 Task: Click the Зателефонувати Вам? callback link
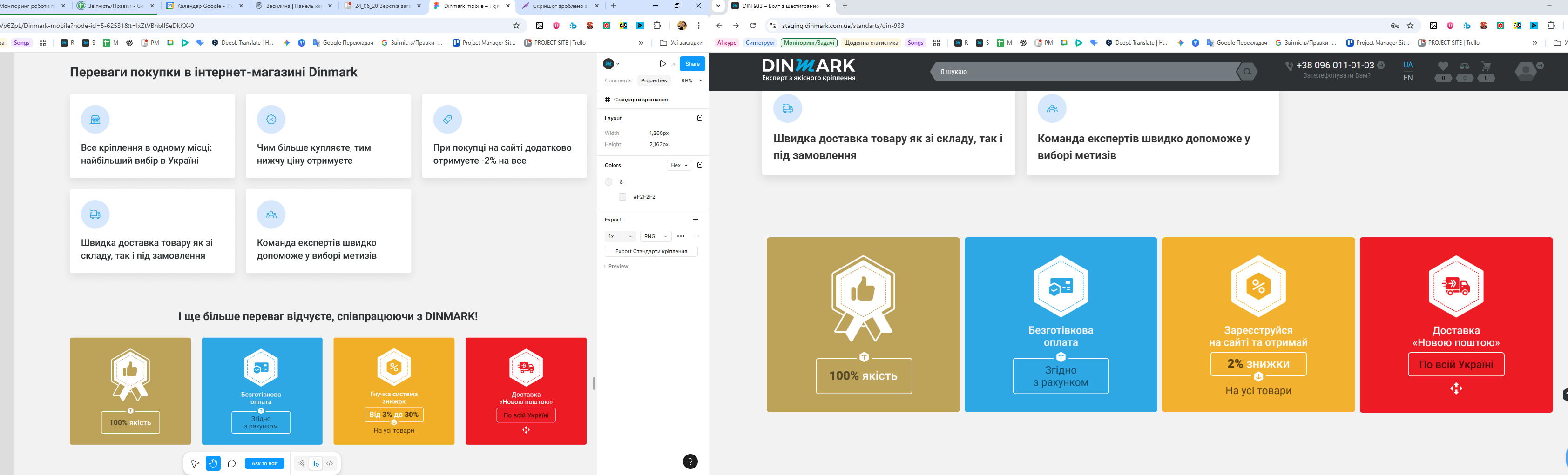(1337, 76)
